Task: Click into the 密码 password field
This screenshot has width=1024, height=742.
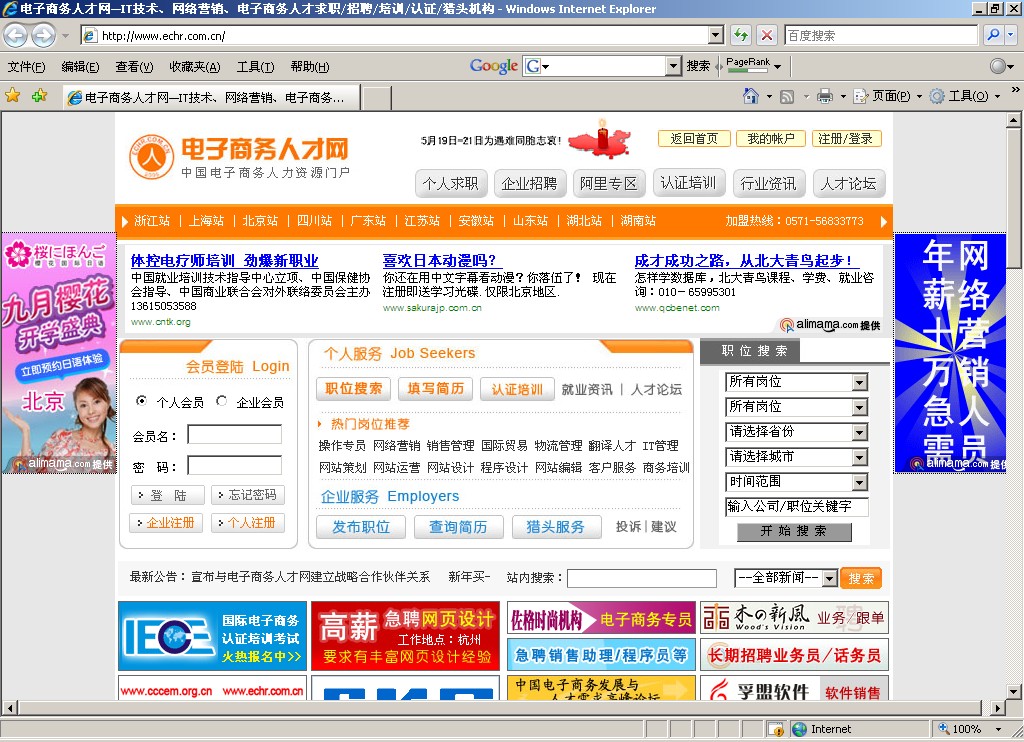Action: tap(234, 466)
